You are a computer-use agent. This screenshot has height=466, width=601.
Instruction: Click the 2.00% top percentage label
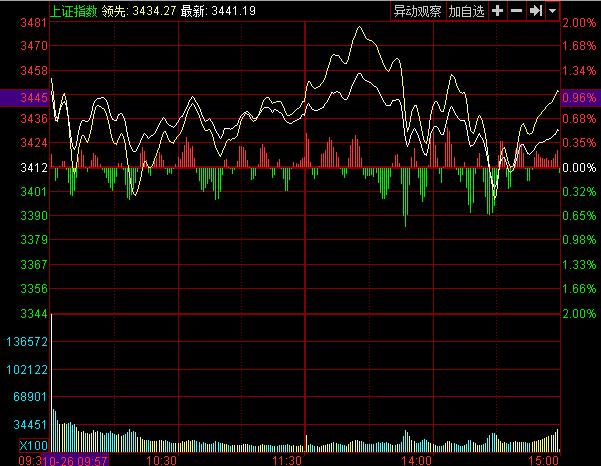click(578, 23)
